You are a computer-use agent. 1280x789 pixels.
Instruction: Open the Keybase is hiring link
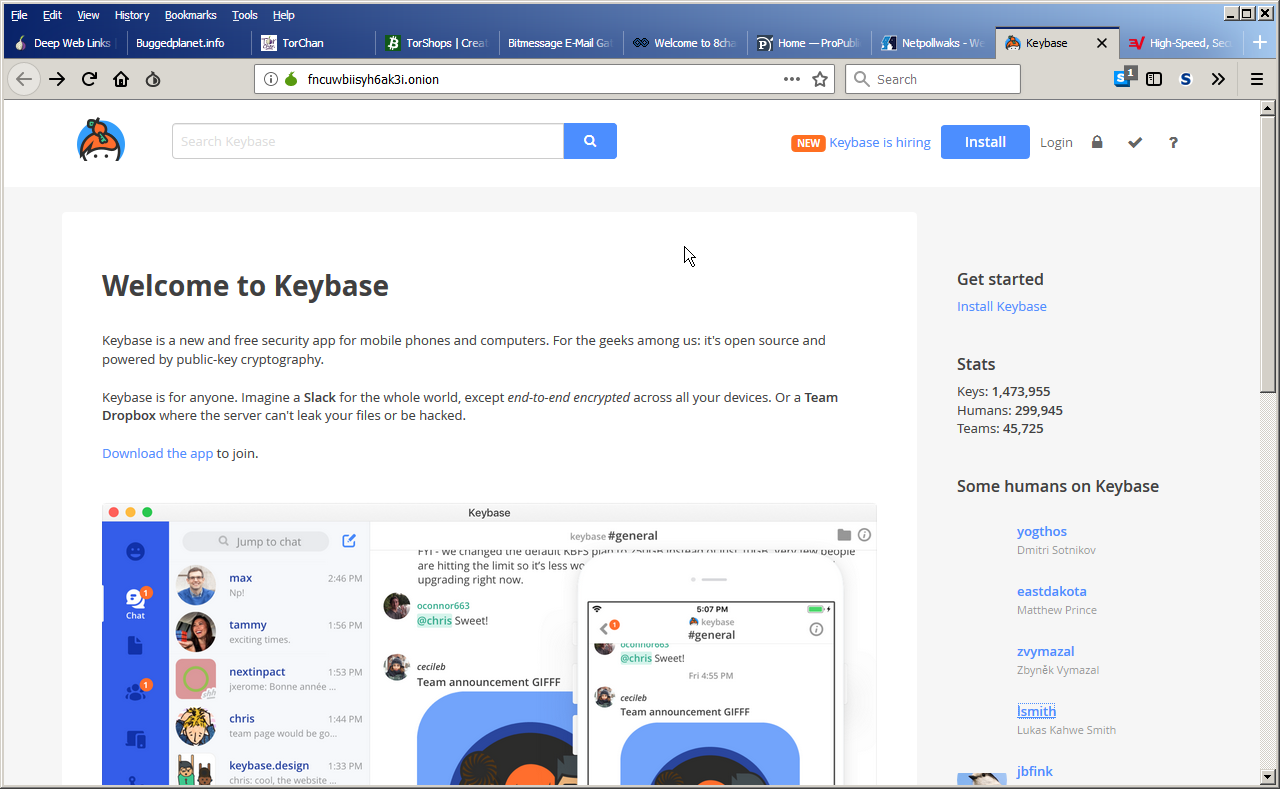click(880, 142)
